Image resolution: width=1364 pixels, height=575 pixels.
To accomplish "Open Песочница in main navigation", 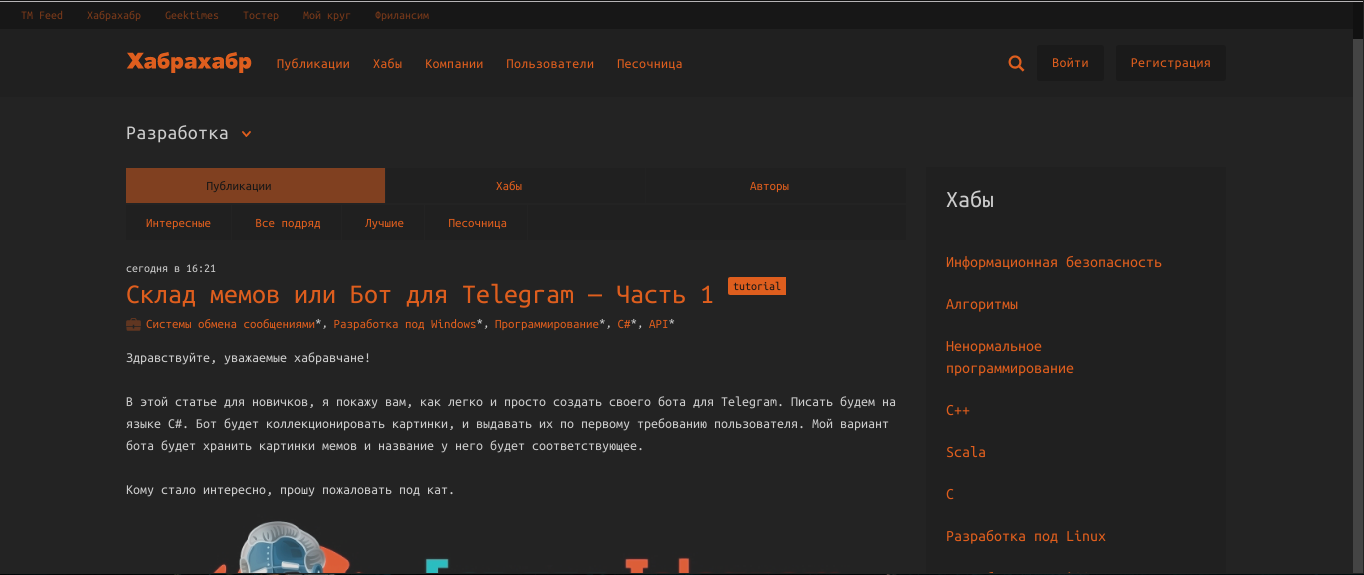I will pyautogui.click(x=650, y=64).
